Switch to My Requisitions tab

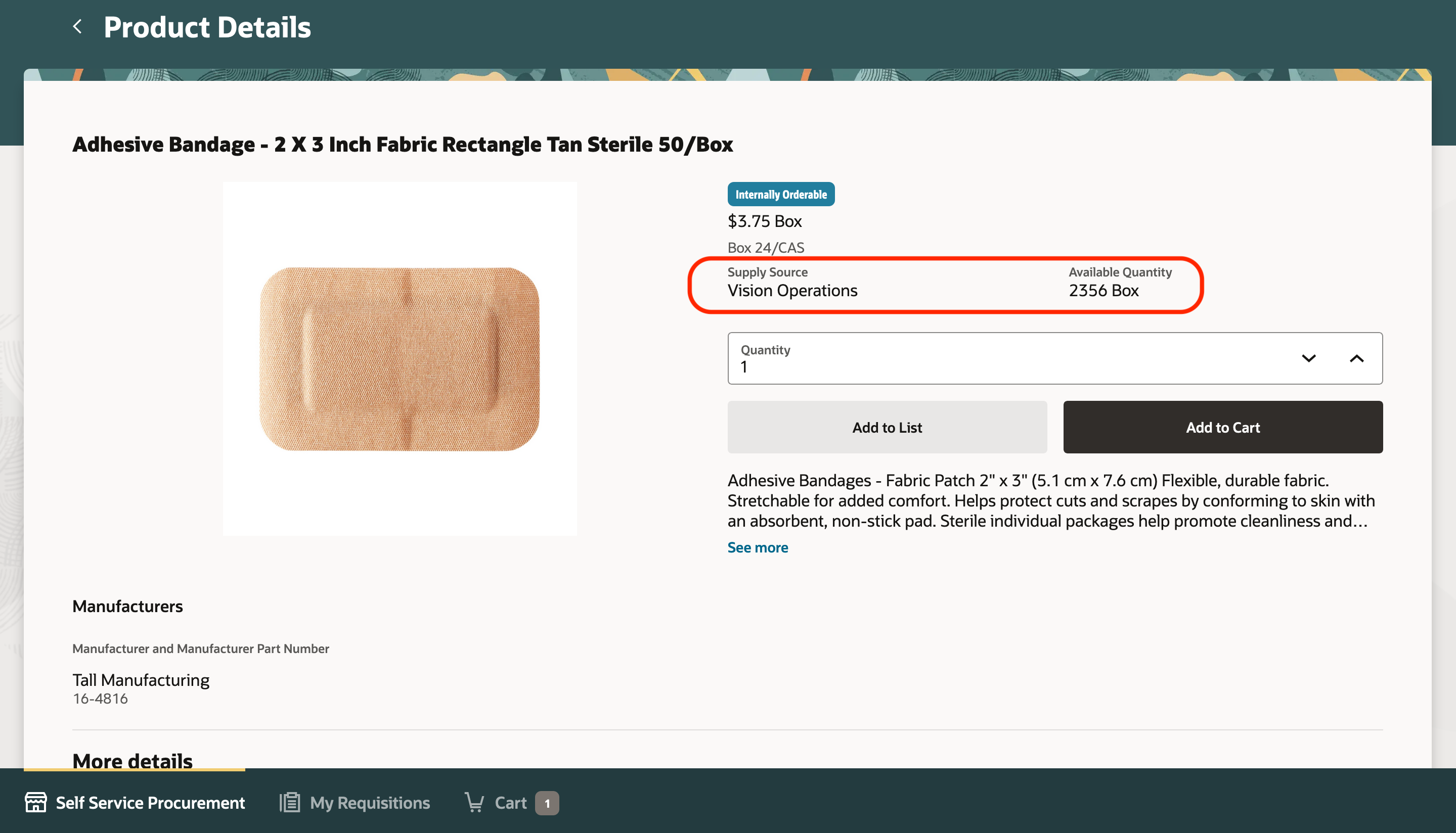370,803
